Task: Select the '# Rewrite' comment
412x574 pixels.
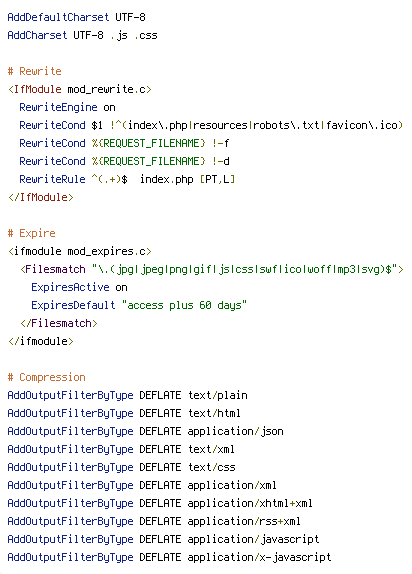Action: pyautogui.click(x=34, y=71)
